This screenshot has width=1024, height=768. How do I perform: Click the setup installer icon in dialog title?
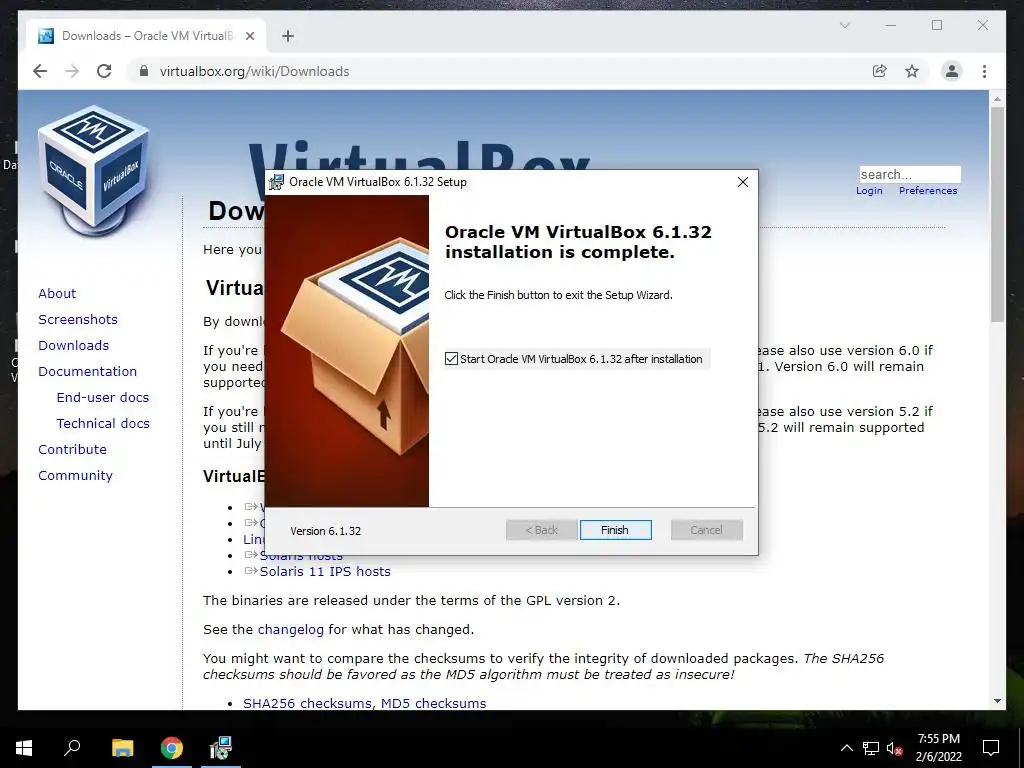point(276,182)
